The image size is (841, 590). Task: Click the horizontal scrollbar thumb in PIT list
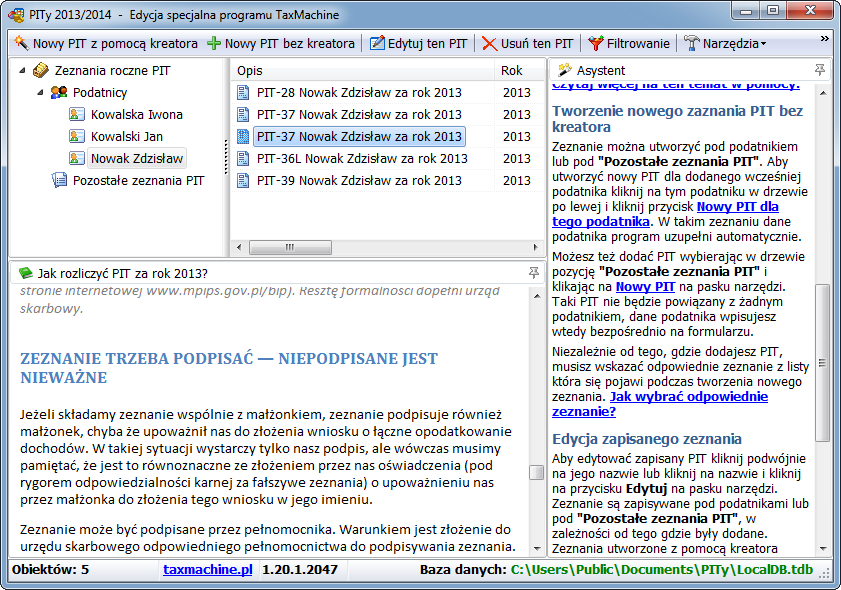(290, 247)
